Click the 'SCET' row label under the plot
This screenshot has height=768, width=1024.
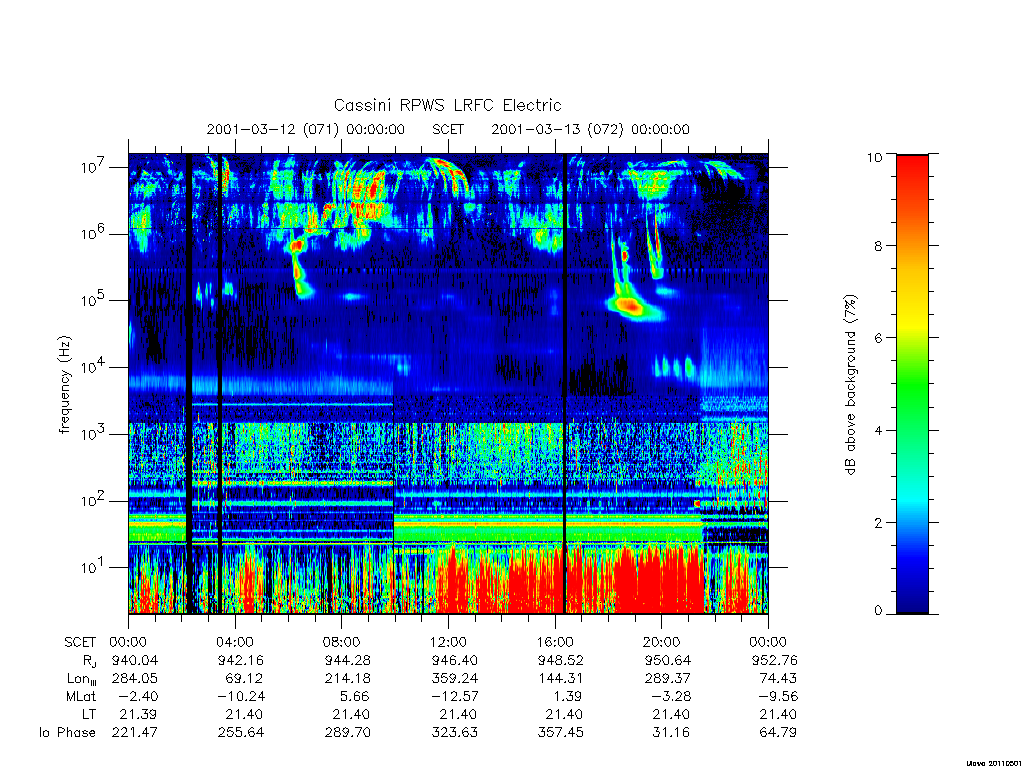click(x=80, y=642)
